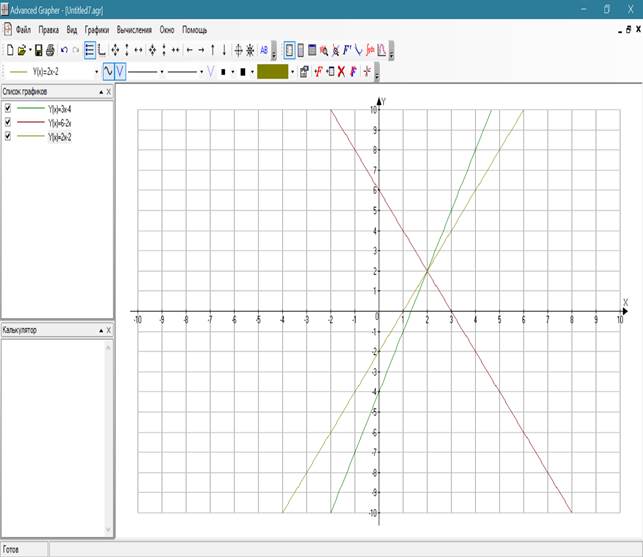Screen dimensions: 643x557
Task: Open the color dropdown arrow
Action: click(x=292, y=72)
